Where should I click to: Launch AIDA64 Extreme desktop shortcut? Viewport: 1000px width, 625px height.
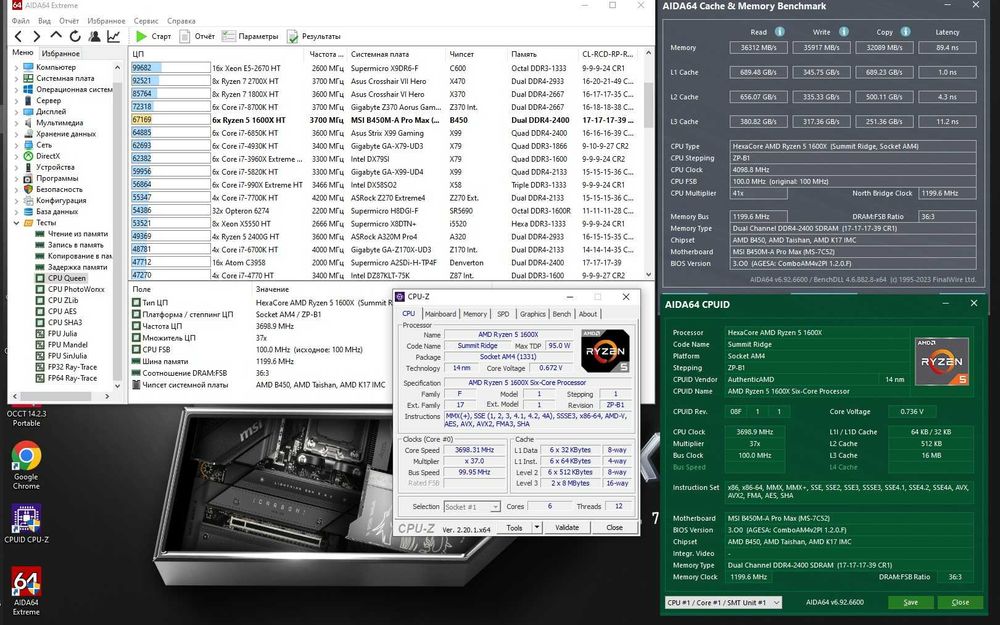(26, 591)
